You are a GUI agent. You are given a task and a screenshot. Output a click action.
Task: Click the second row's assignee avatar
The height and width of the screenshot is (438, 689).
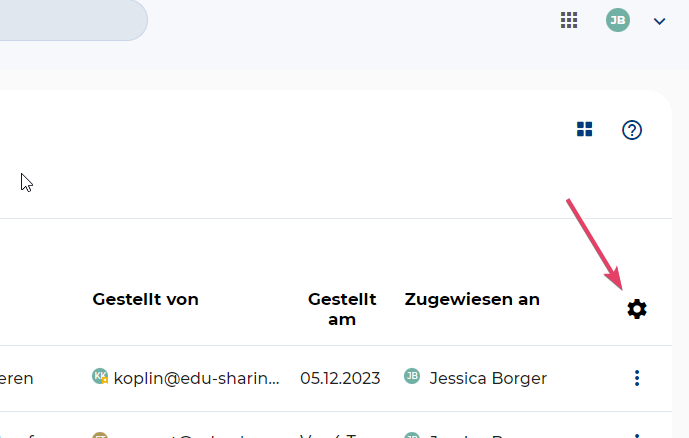click(x=411, y=435)
